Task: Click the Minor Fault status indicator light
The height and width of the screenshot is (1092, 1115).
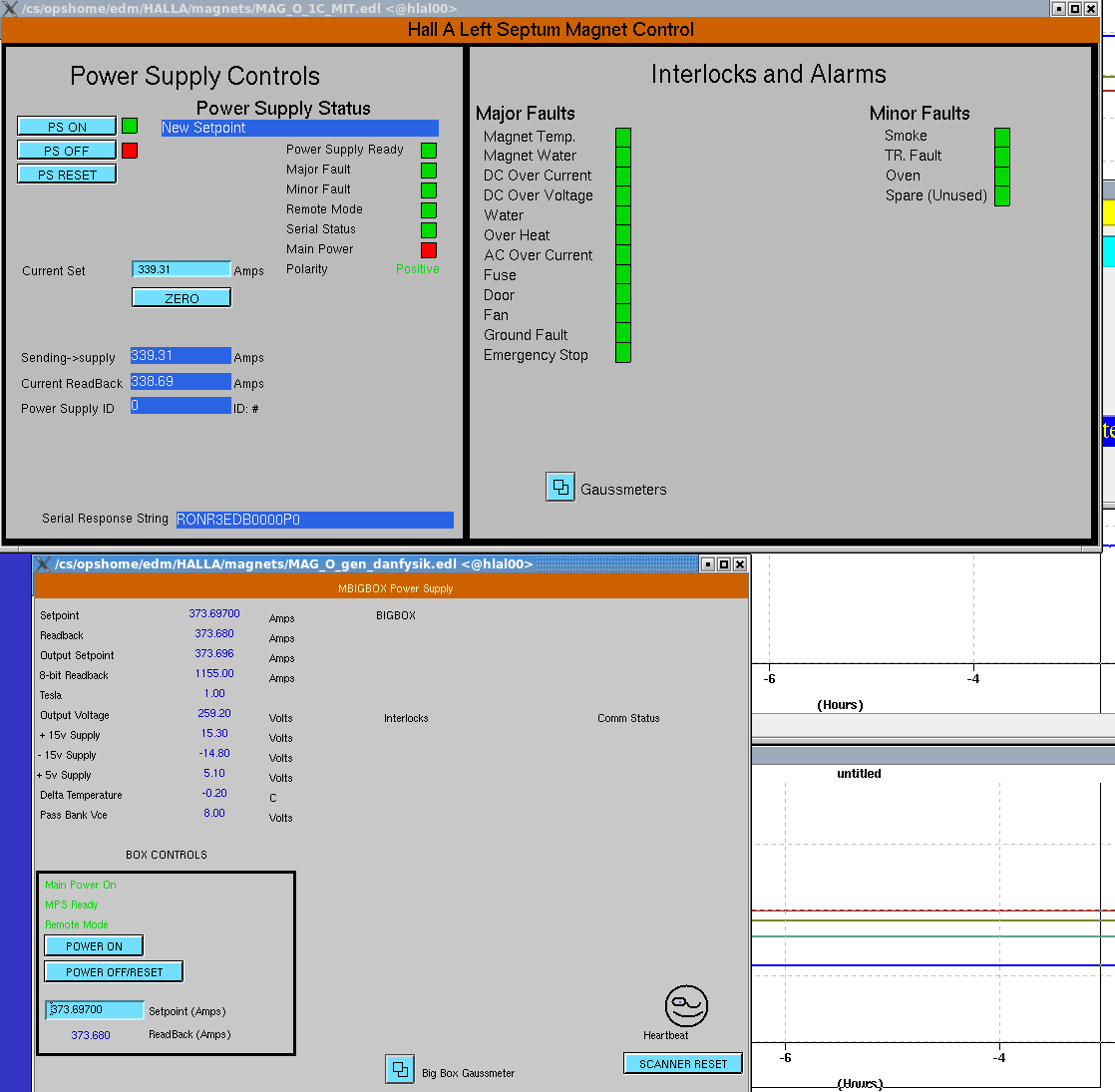Action: click(429, 189)
